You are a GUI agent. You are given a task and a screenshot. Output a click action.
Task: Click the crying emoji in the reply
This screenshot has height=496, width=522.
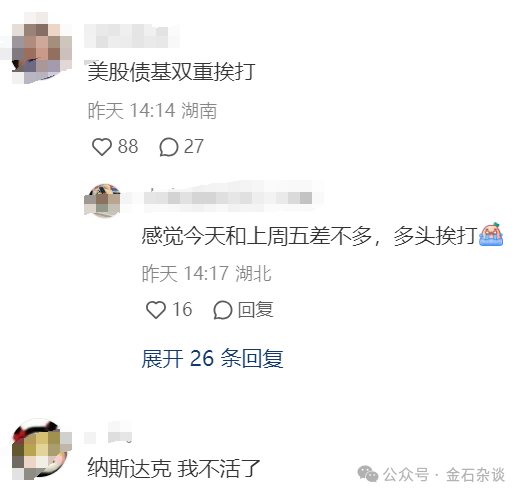pyautogui.click(x=491, y=235)
